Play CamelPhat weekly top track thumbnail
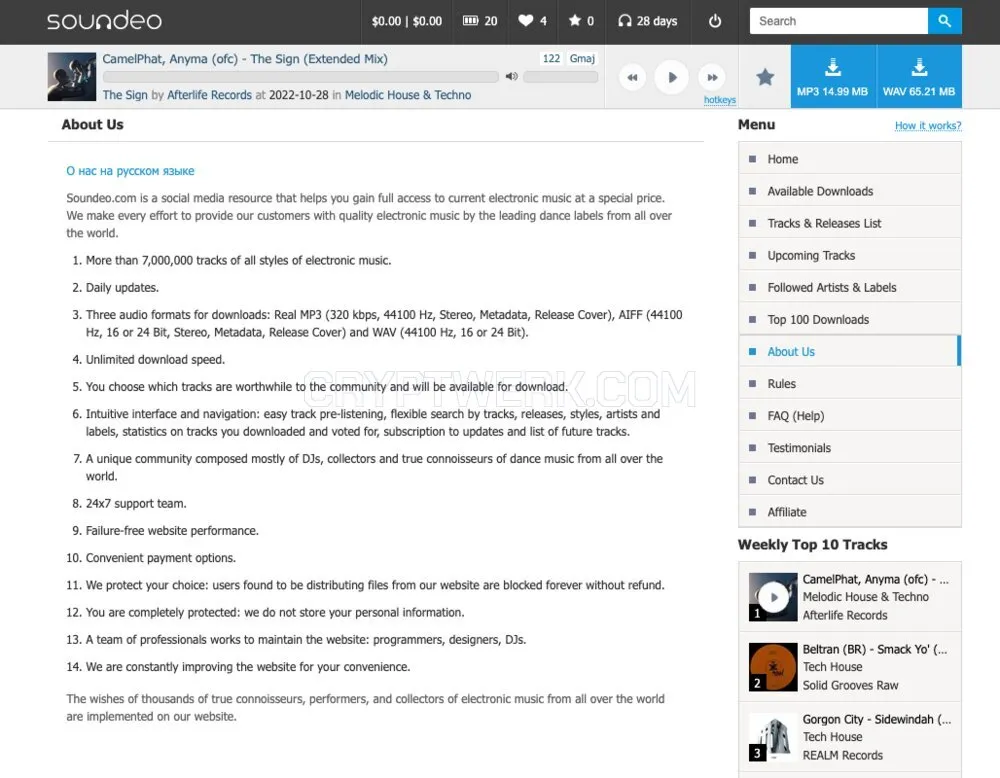This screenshot has height=778, width=1000. click(x=773, y=597)
